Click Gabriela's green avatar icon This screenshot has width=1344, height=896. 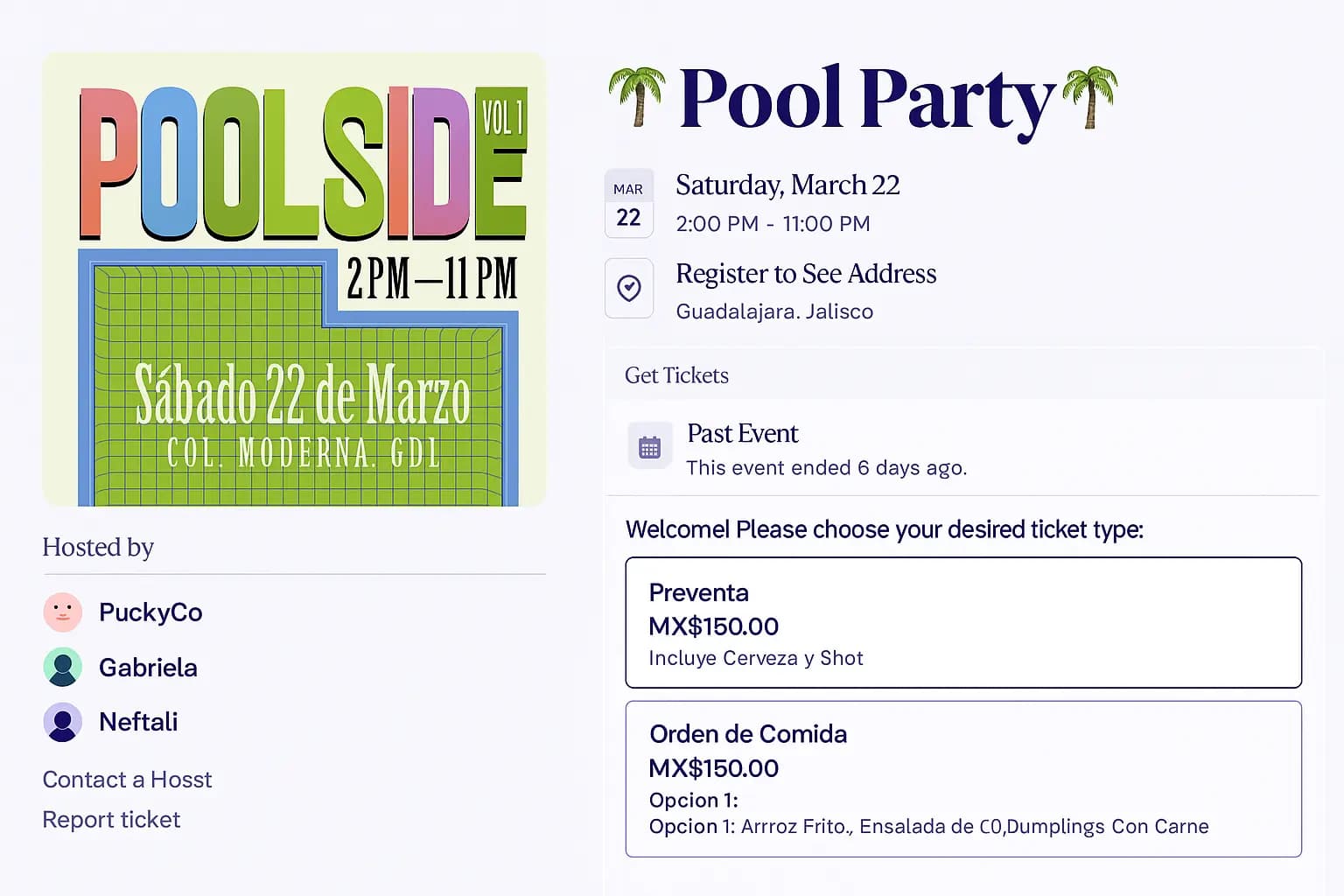63,667
